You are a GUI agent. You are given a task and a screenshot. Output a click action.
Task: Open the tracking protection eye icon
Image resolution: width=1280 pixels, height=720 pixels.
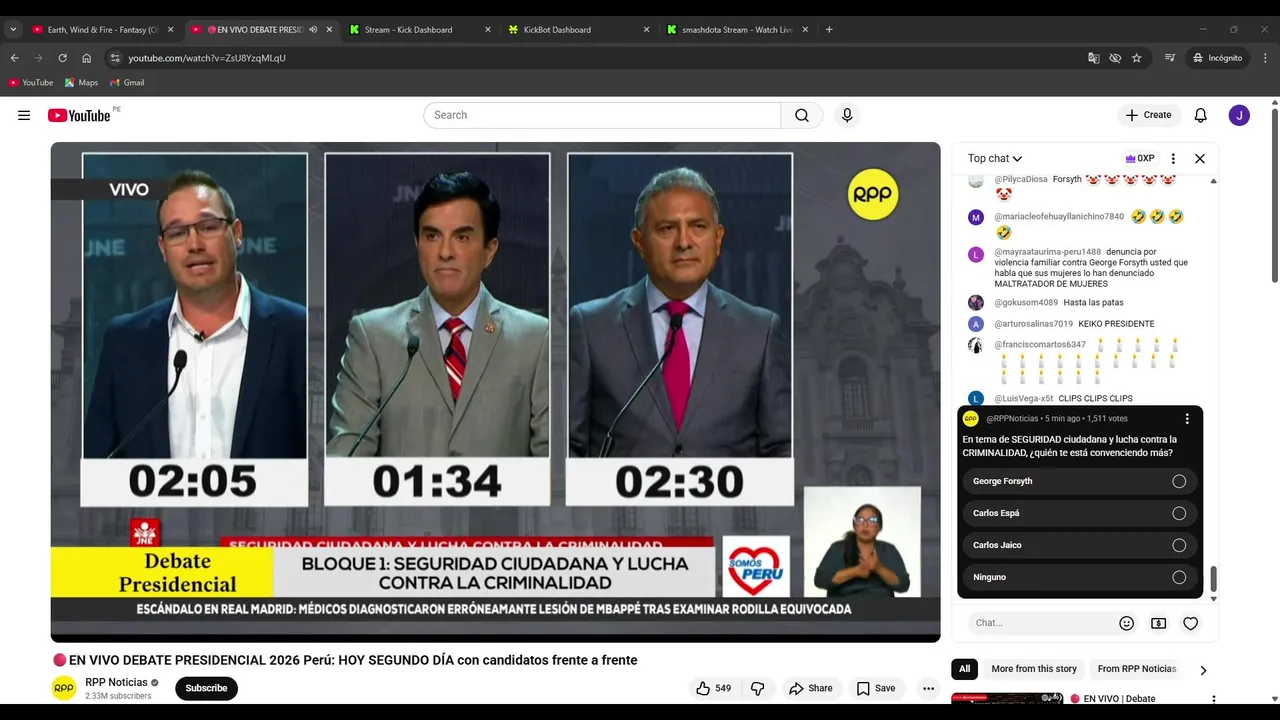pyautogui.click(x=1115, y=58)
